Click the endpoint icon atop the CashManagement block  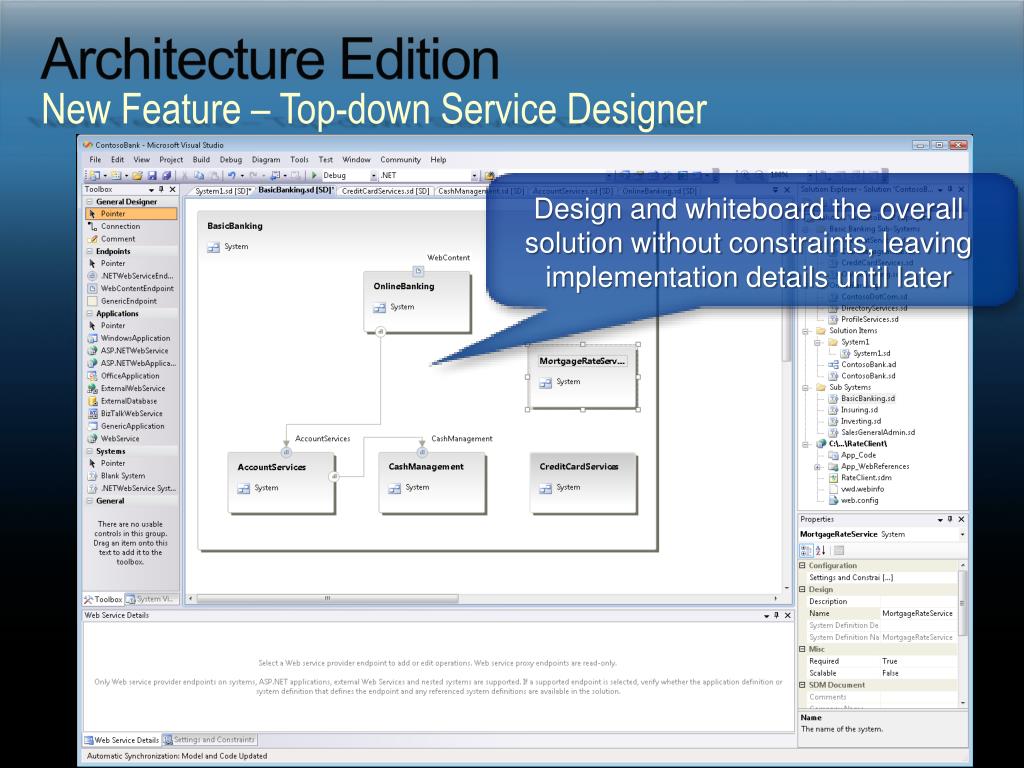tap(422, 451)
